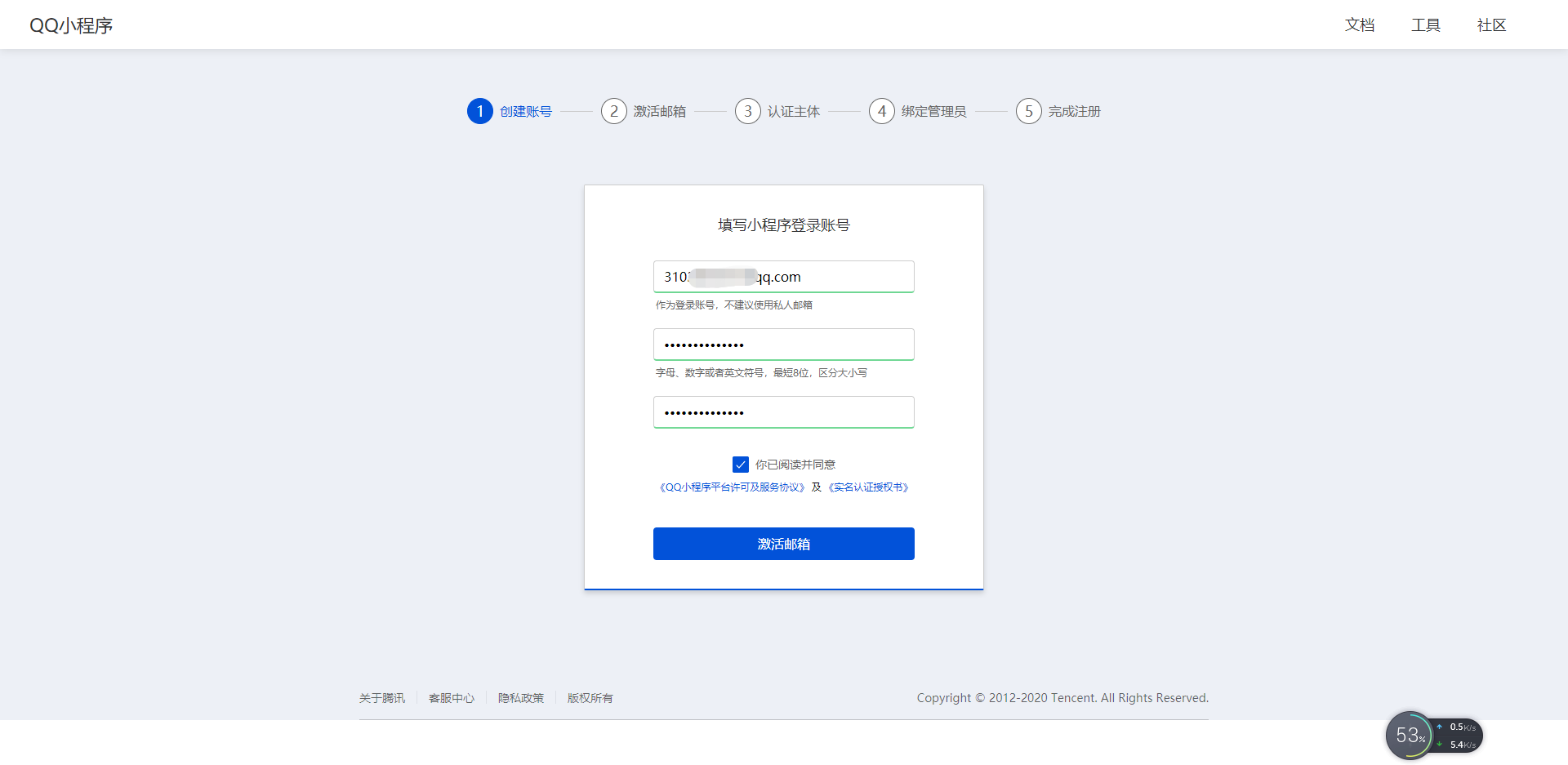This screenshot has width=1568, height=765.
Task: Select step 5 circle 完成注册
Action: (1029, 111)
